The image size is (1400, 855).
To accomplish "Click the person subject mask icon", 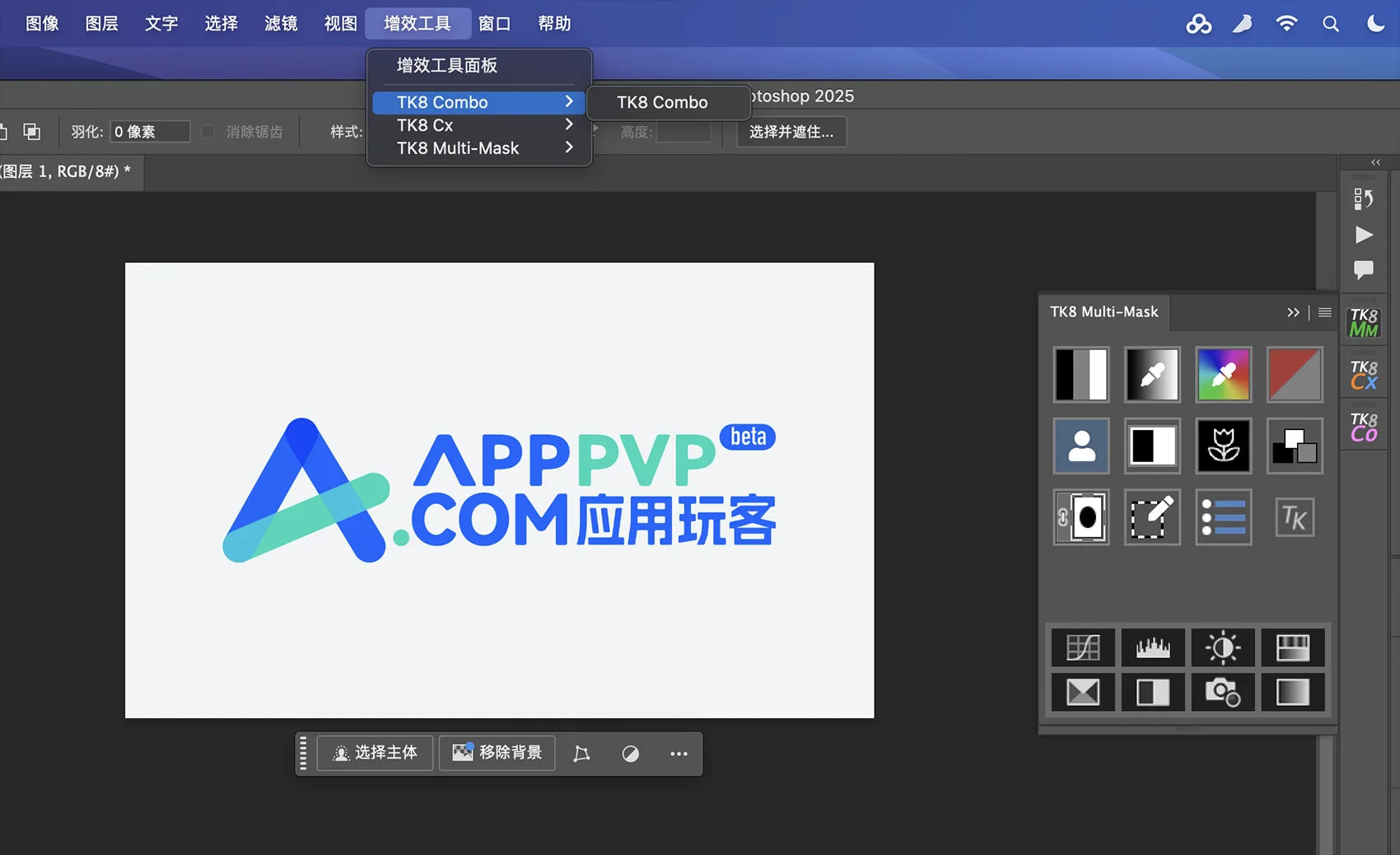I will 1081,446.
